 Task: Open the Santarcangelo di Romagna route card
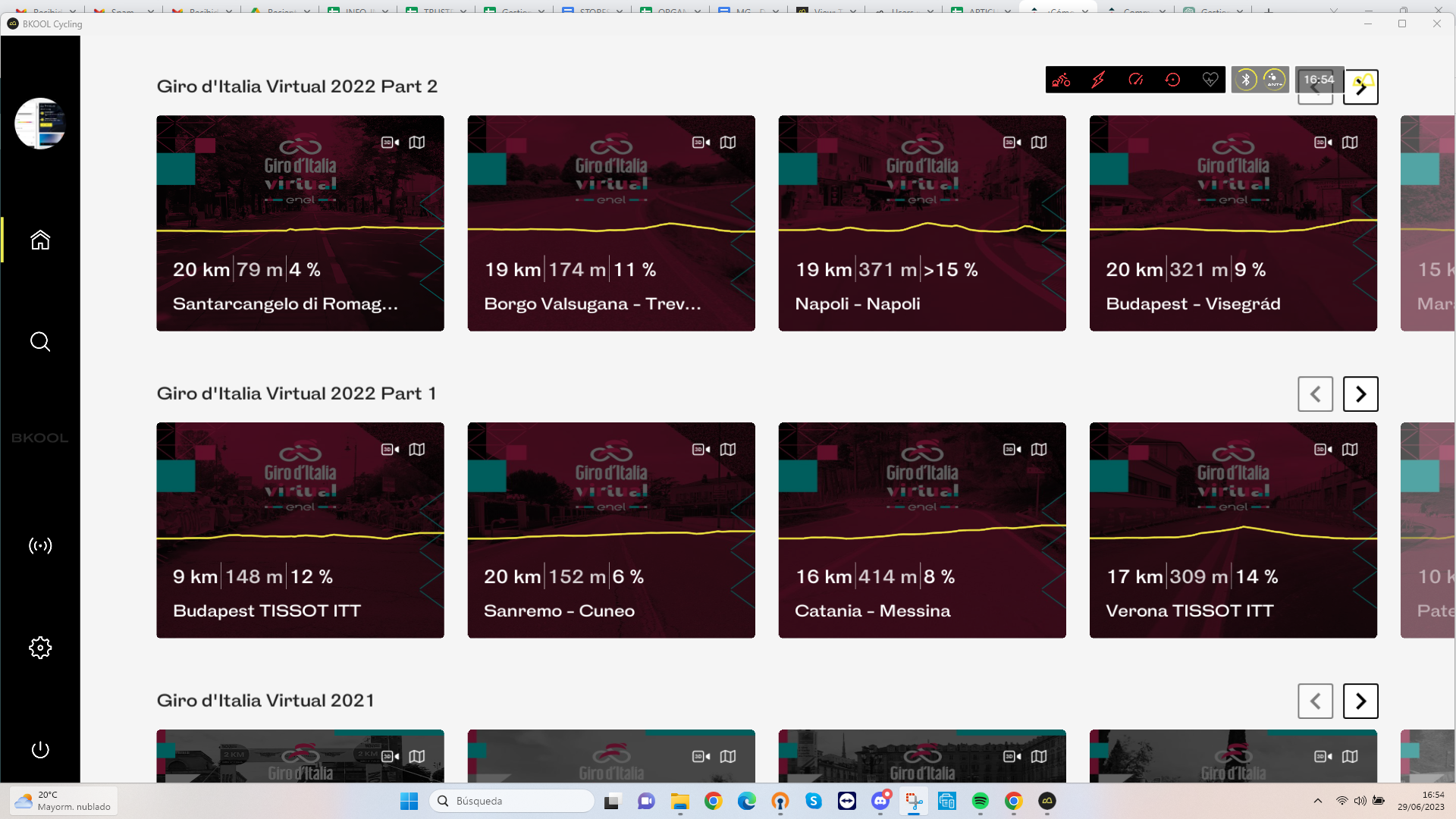(x=300, y=223)
